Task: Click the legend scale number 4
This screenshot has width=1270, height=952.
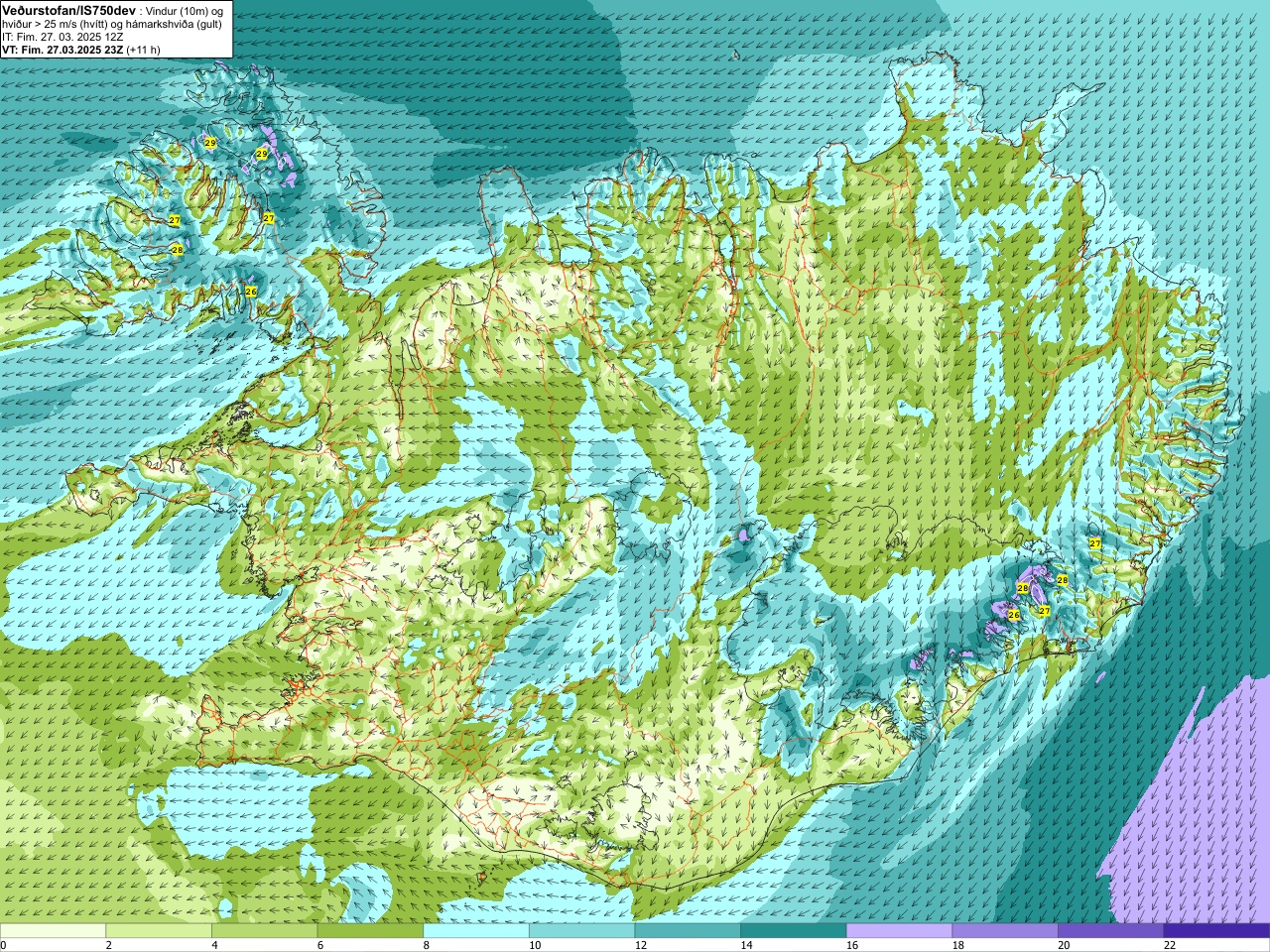Action: point(214,945)
